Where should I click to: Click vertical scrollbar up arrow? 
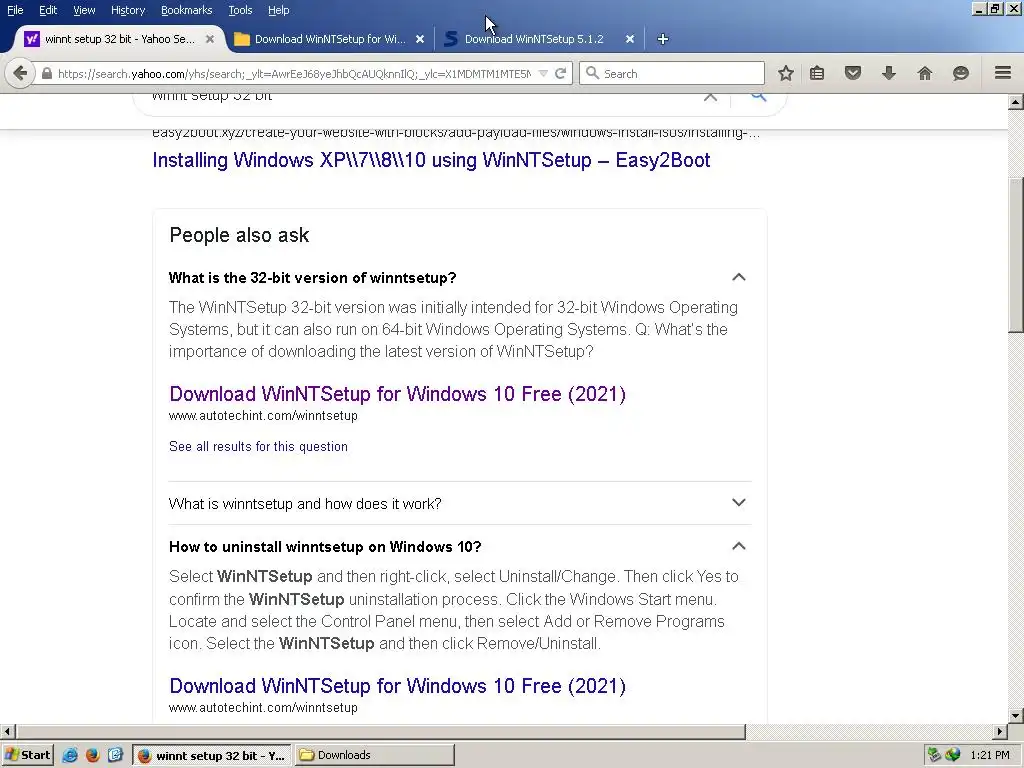(x=1016, y=102)
